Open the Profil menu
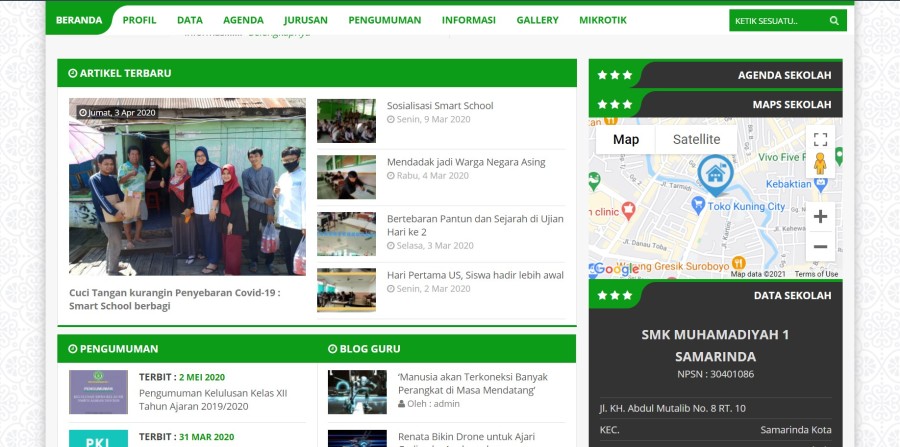Viewport: 900px width, 447px height. (139, 20)
